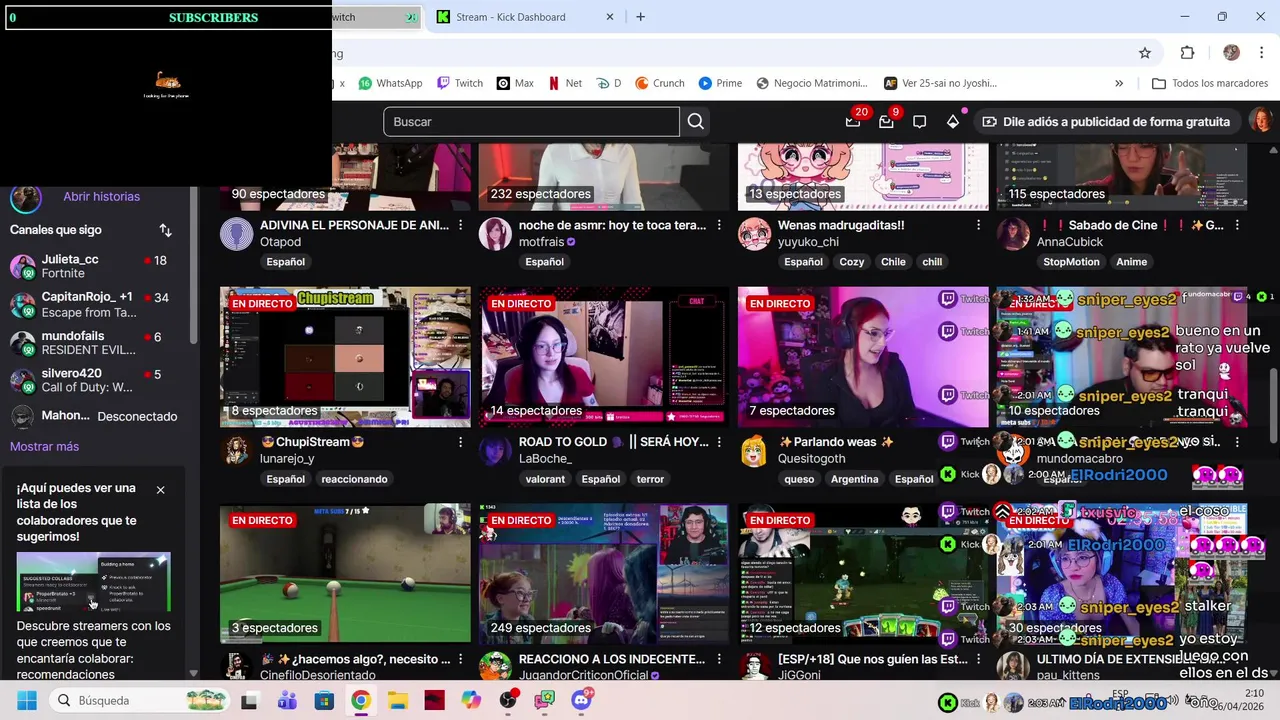Open the Crunch bookmark
Viewport: 1280px width, 720px height.
click(660, 84)
